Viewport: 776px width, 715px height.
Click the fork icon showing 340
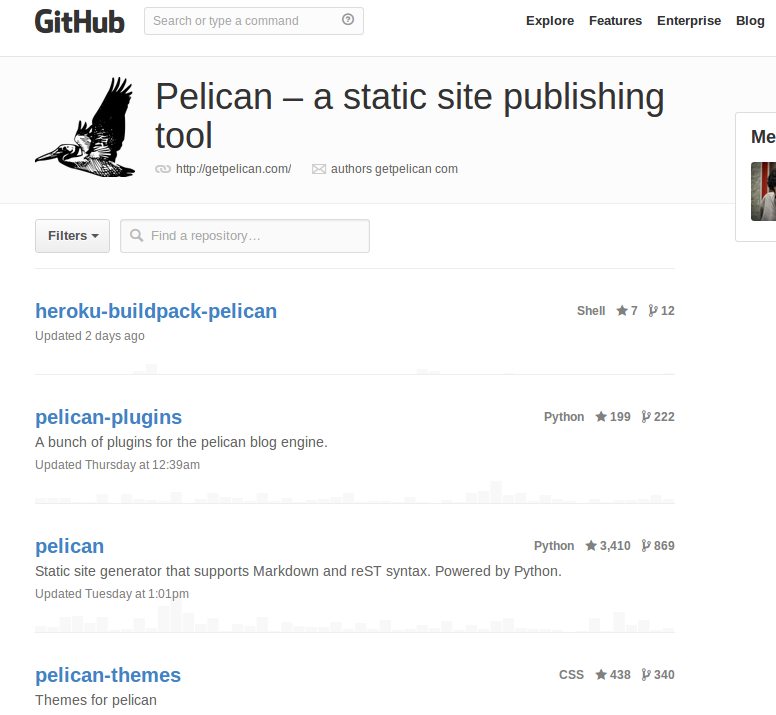[646, 674]
